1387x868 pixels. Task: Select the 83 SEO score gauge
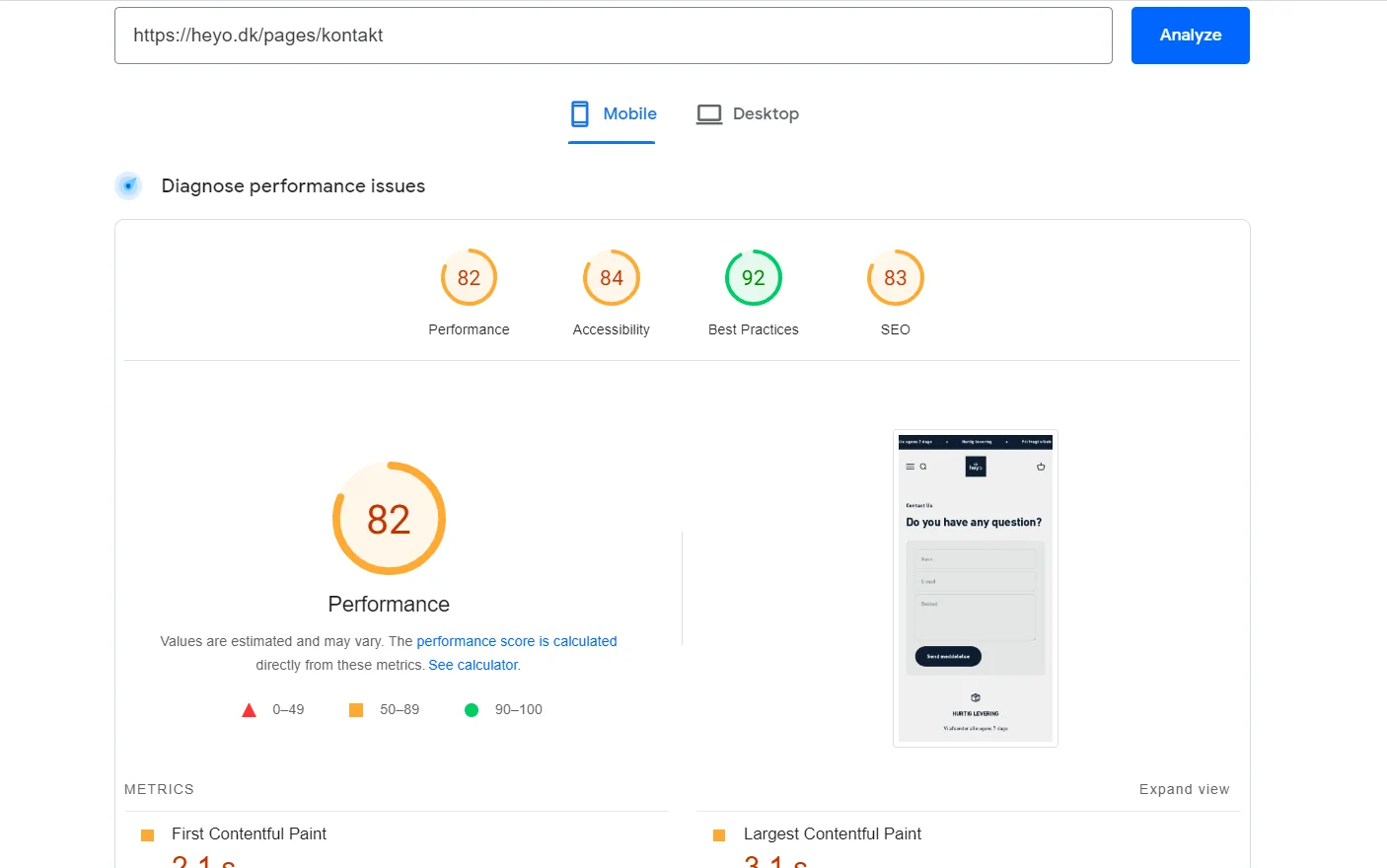pos(896,277)
